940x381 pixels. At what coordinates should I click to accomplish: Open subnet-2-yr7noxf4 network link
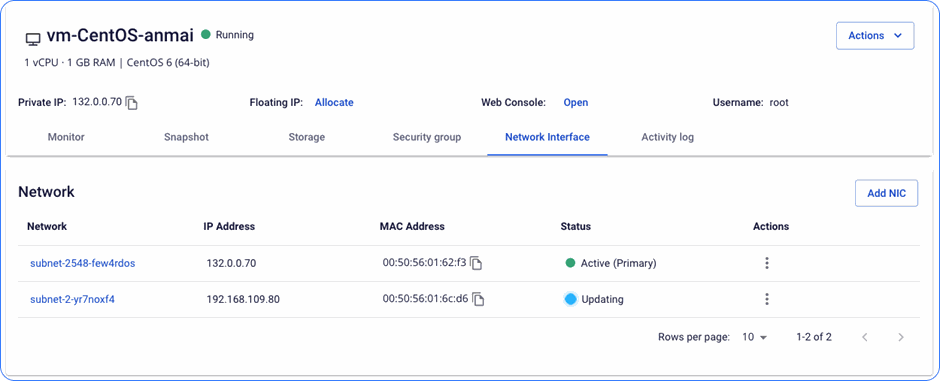coord(72,299)
